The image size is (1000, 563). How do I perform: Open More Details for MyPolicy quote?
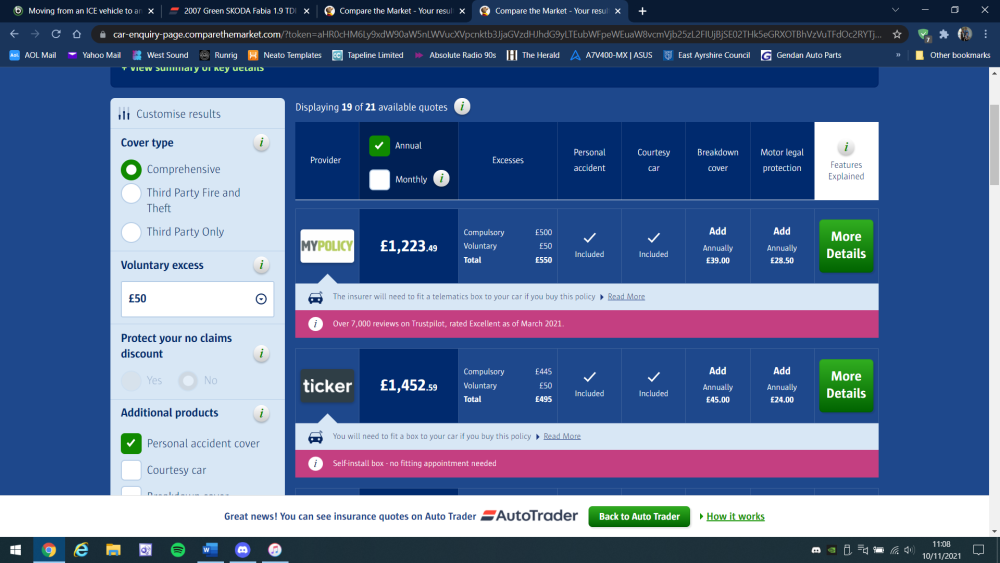[x=846, y=245]
